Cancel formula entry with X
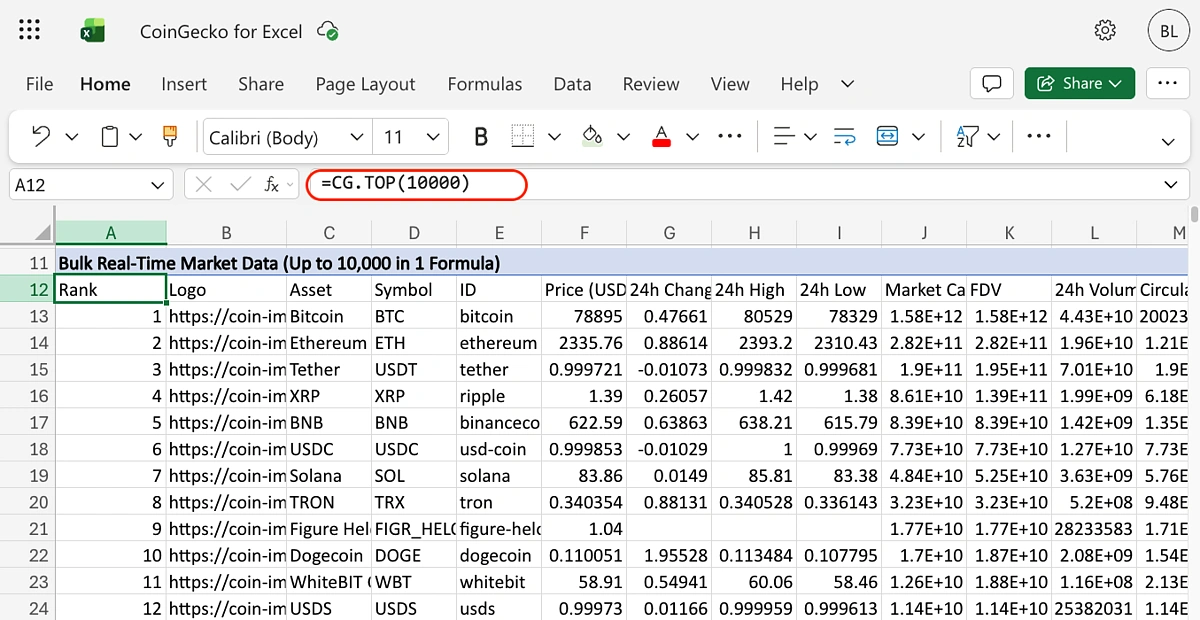Image resolution: width=1200 pixels, height=620 pixels. (x=204, y=185)
